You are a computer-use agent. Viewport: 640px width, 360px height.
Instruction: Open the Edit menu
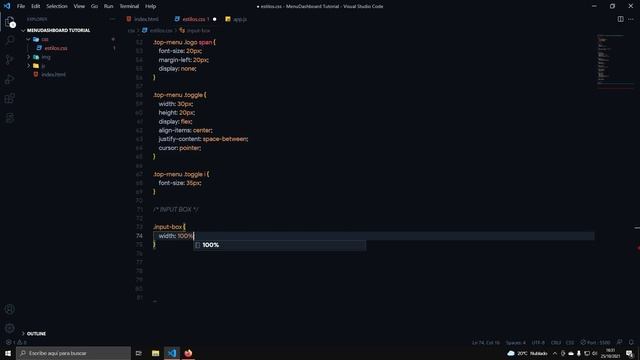36,6
